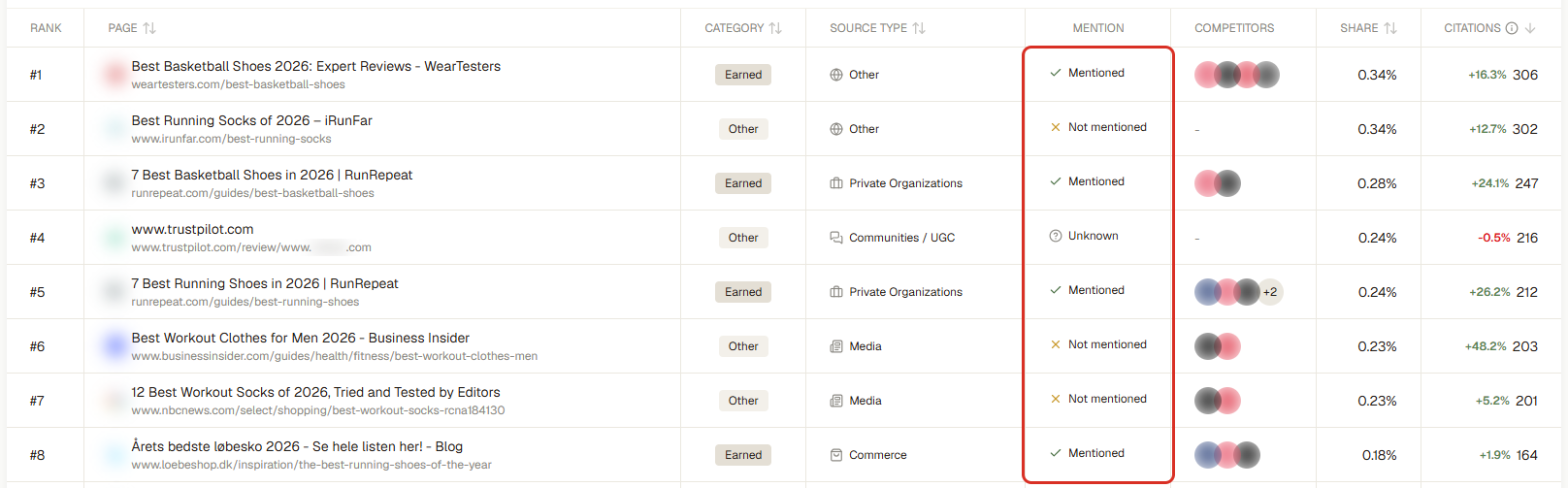Click the down arrow after CITATIONS header
The image size is (1568, 488).
pyautogui.click(x=1529, y=28)
